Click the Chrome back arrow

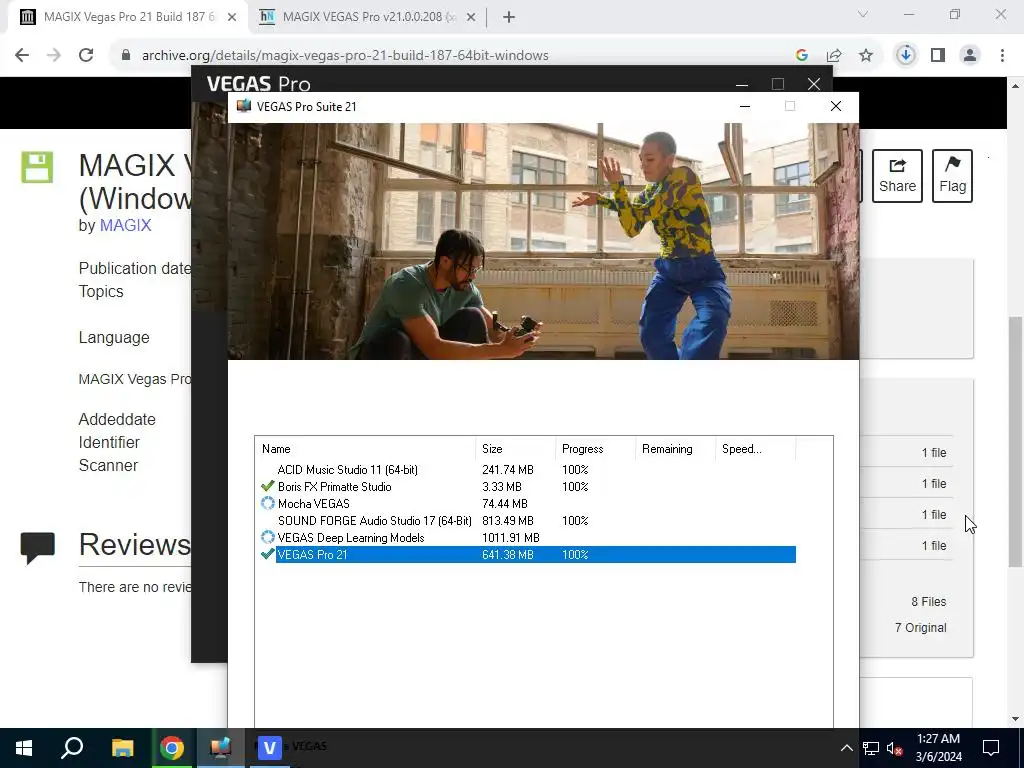pos(22,55)
